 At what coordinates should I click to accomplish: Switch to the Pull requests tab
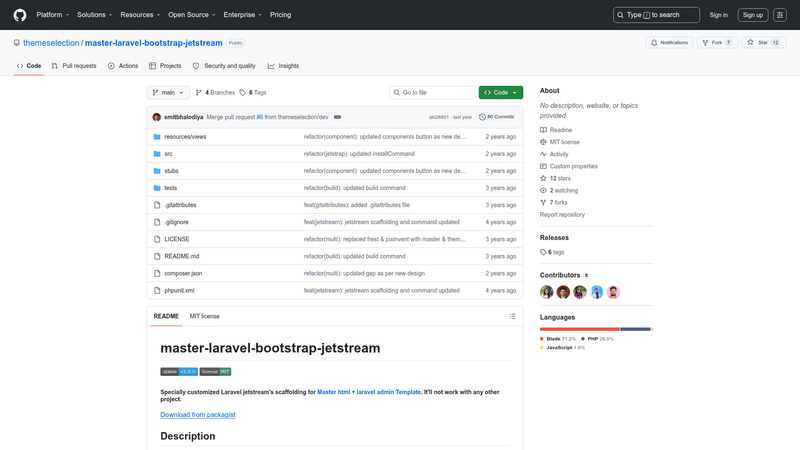click(x=74, y=66)
